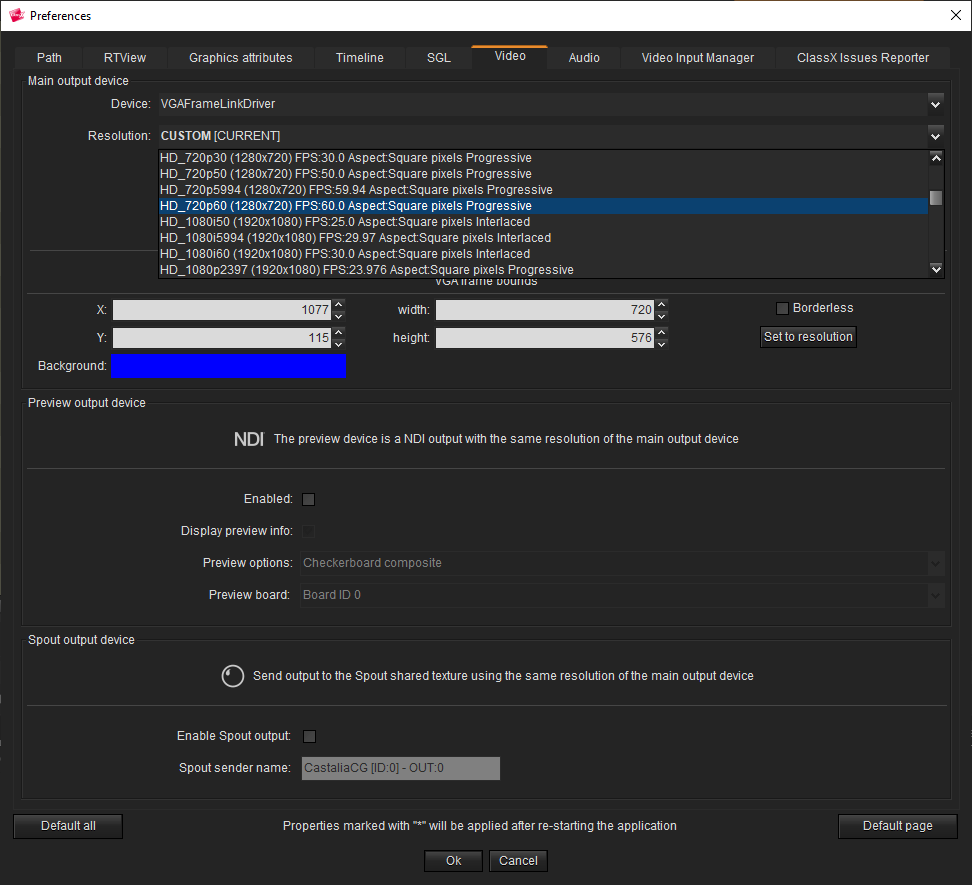Open the Video Input Manager tab
972x885 pixels.
(697, 57)
